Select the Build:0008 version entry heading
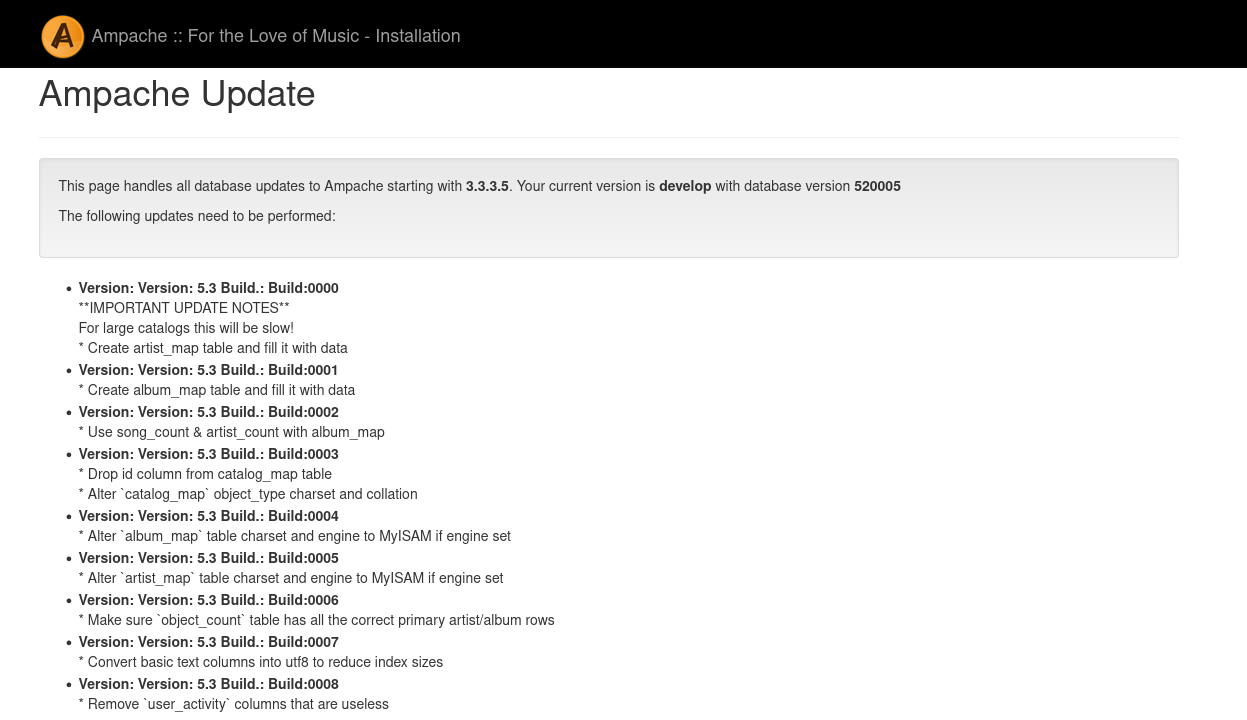Viewport: 1247px width, 720px height. click(208, 684)
